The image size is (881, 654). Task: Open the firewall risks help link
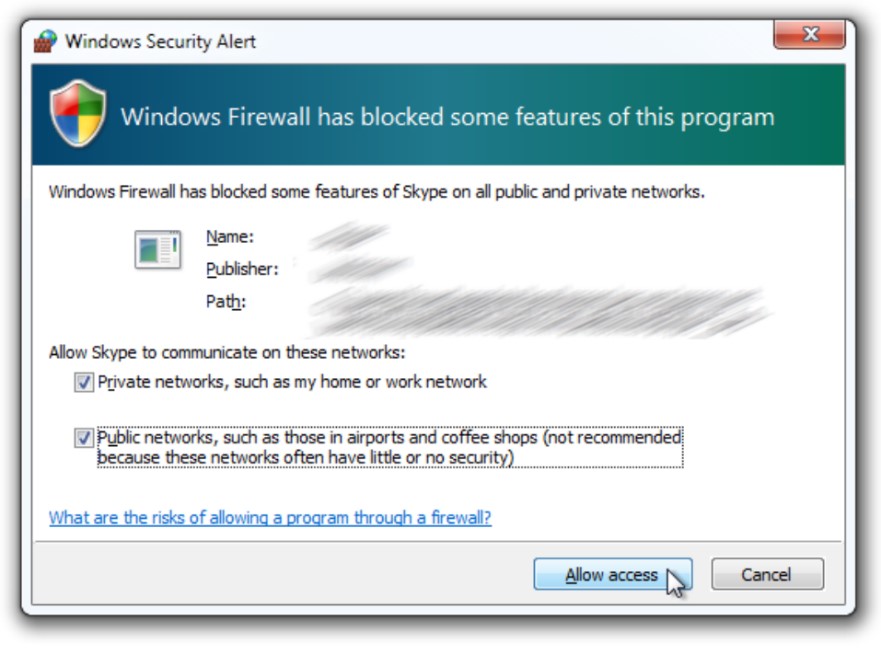[270, 518]
